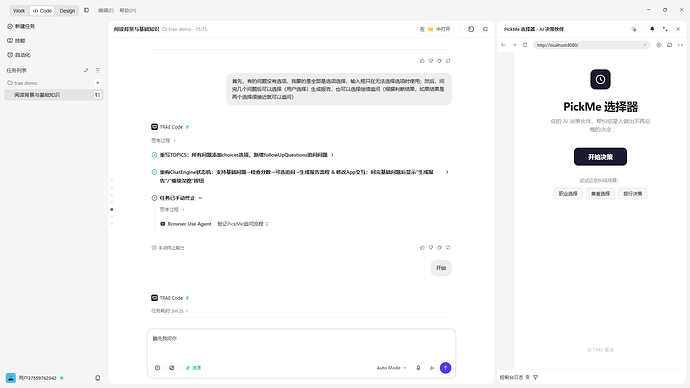This screenshot has width=690, height=388.
Task: Open 技能 in the sidebar
Action: (16, 40)
